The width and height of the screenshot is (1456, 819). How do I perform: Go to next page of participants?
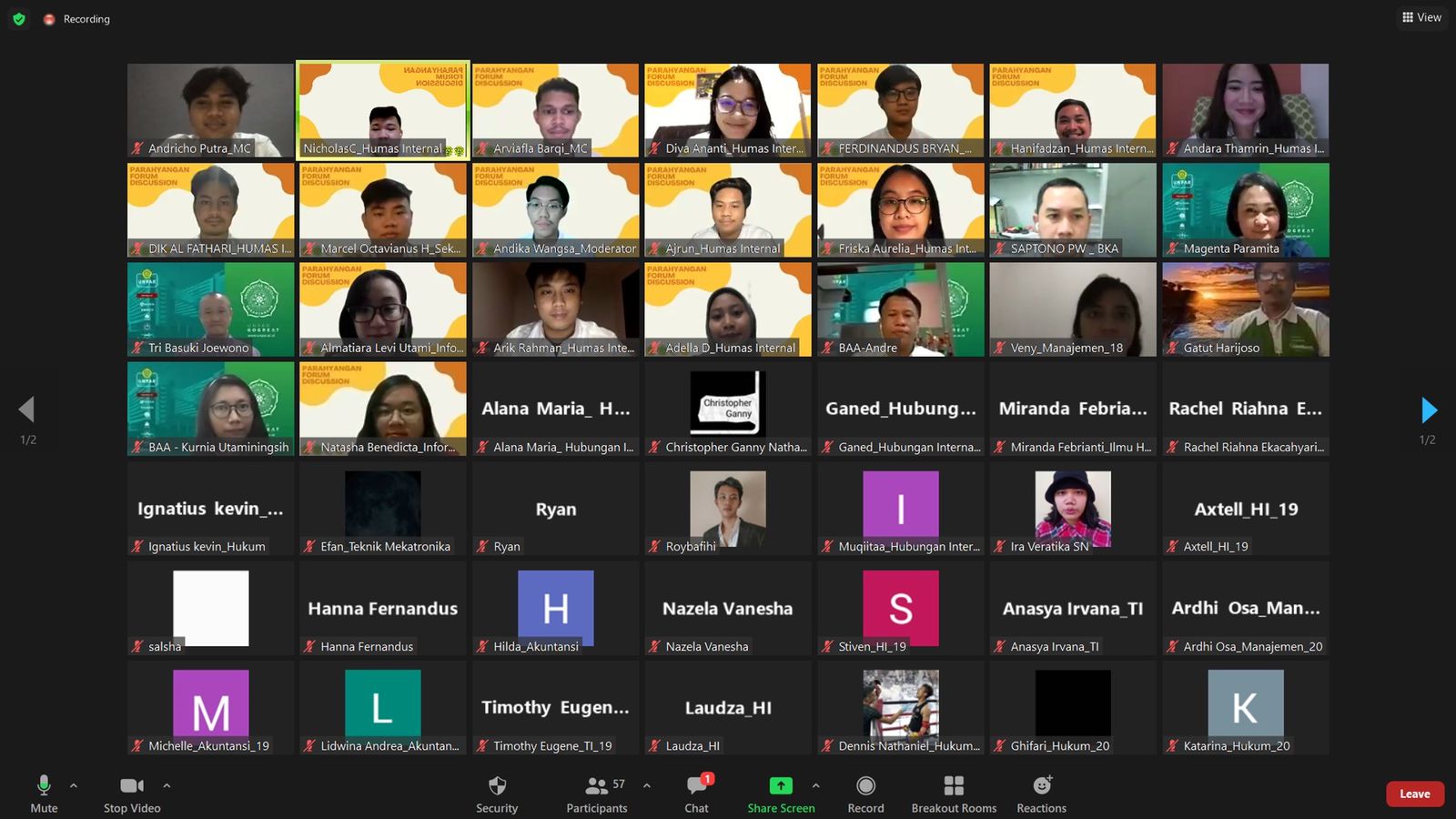(1429, 410)
